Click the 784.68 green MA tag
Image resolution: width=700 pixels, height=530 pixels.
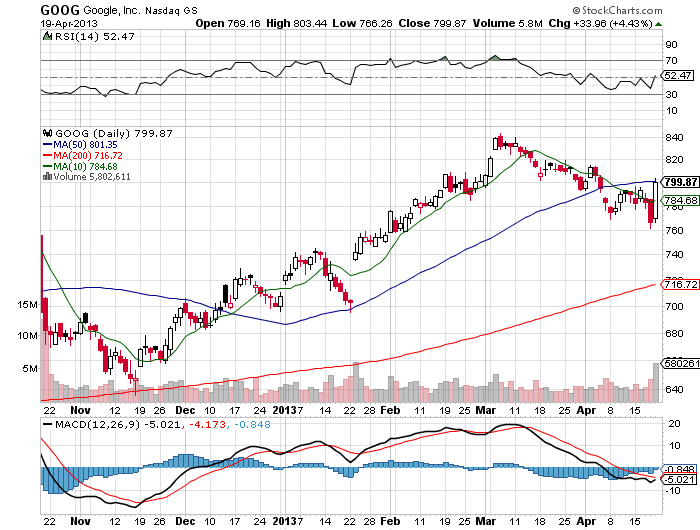pos(679,200)
